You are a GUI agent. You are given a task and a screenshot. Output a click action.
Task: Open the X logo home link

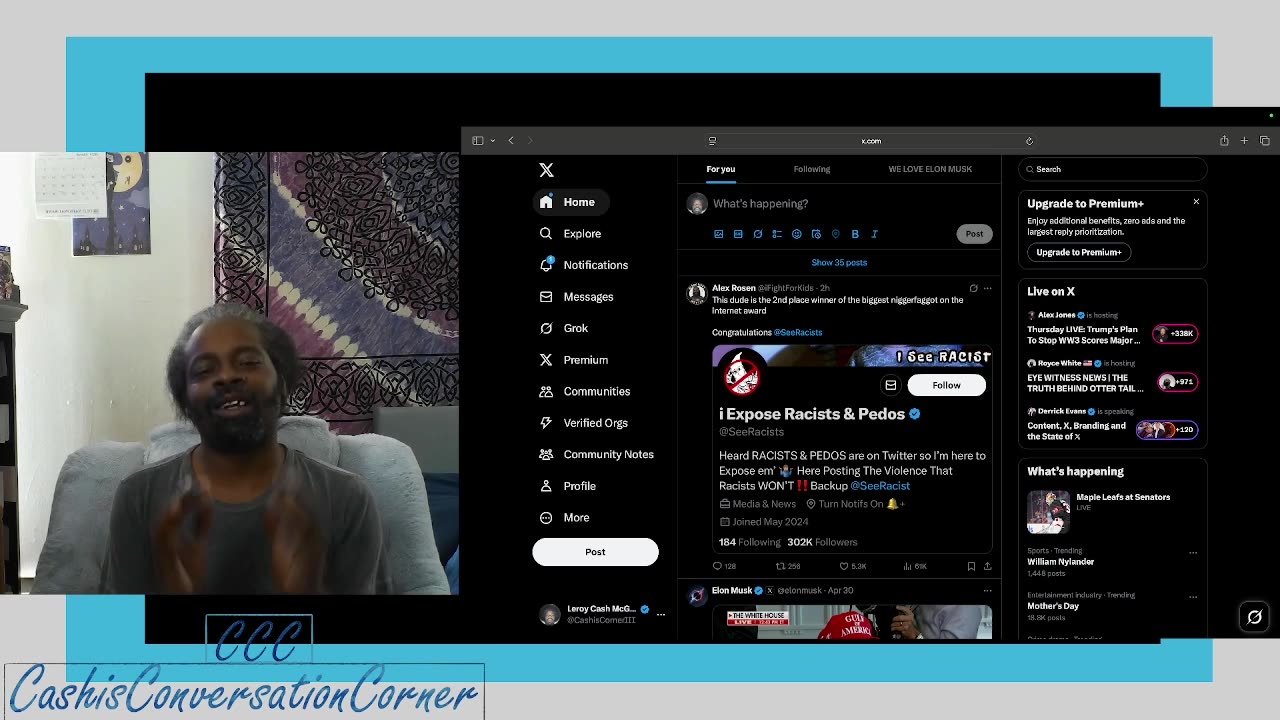[x=546, y=170]
